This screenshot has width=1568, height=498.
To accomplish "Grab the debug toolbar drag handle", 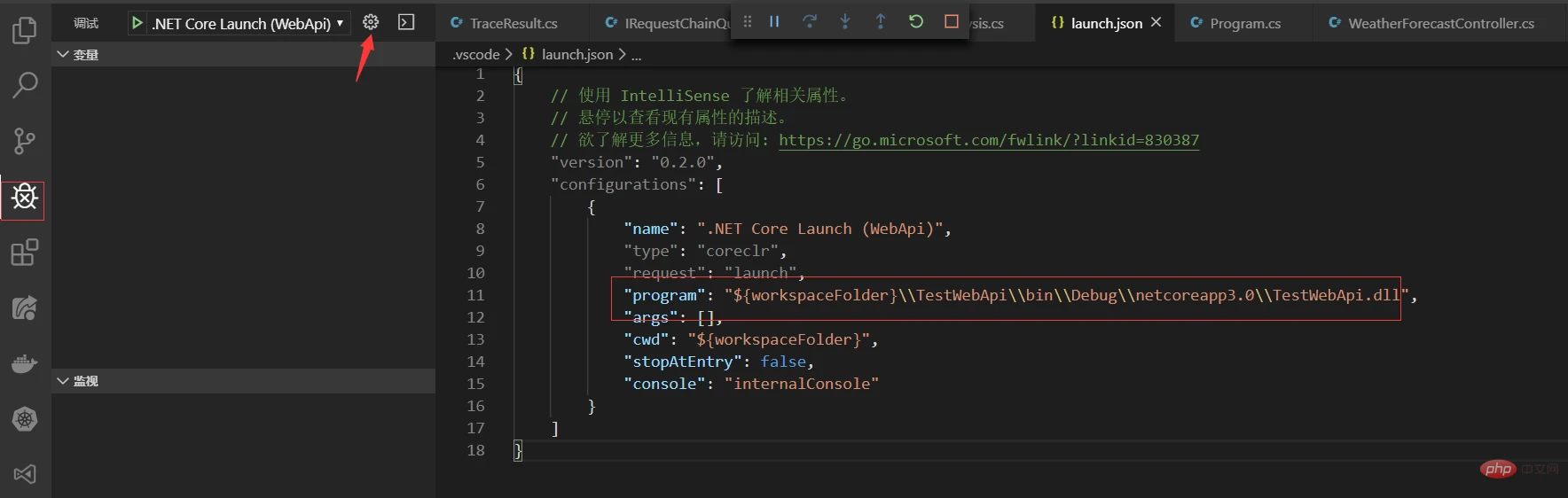I will coord(748,21).
